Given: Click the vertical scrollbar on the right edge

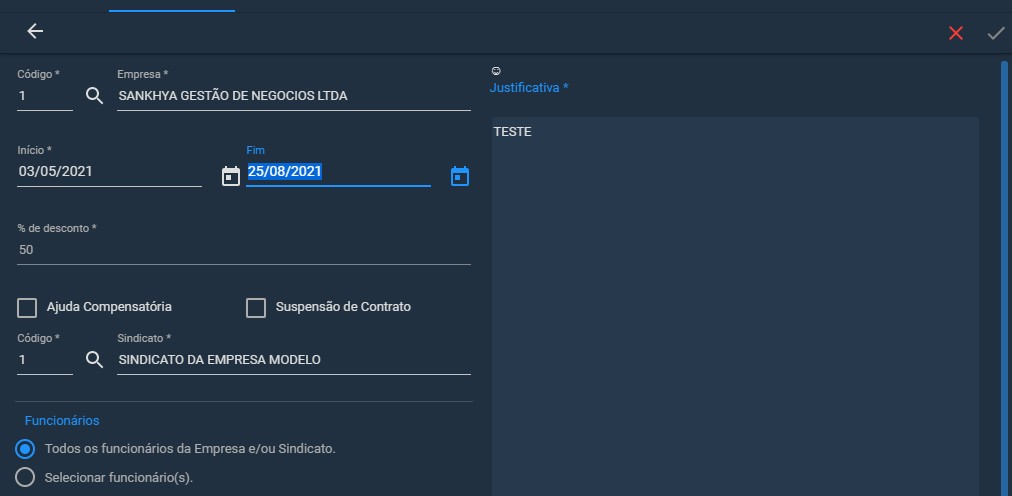Looking at the screenshot, I should coord(1004,277).
